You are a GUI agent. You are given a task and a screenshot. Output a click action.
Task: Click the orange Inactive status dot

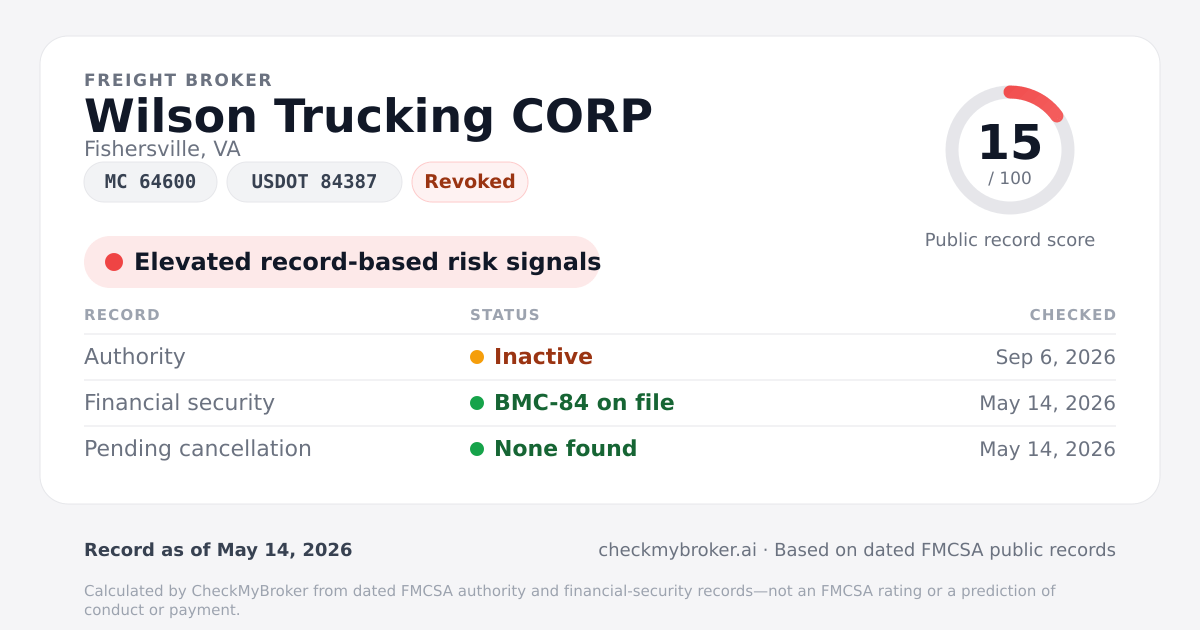coord(477,357)
